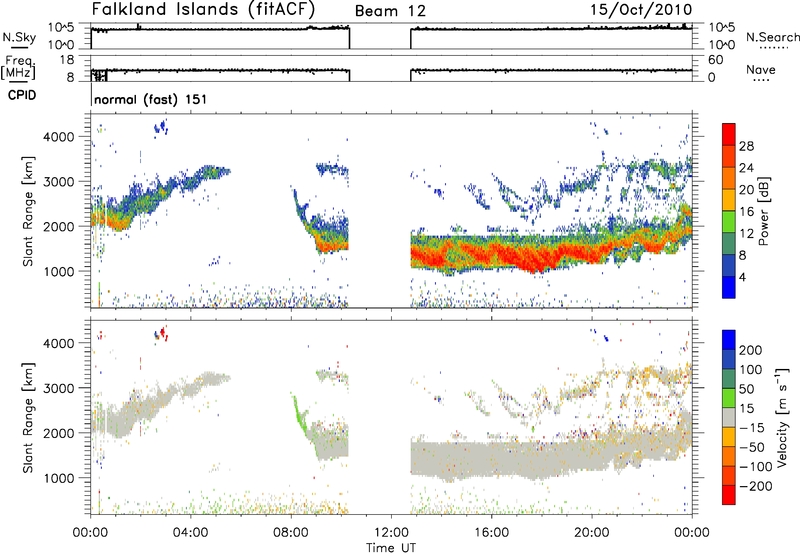Click the '60' tick on Nave axis
The width and height of the screenshot is (800, 554).
[x=715, y=60]
